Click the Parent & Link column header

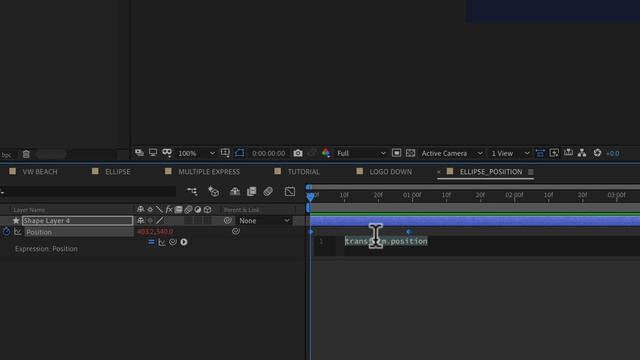pos(241,210)
